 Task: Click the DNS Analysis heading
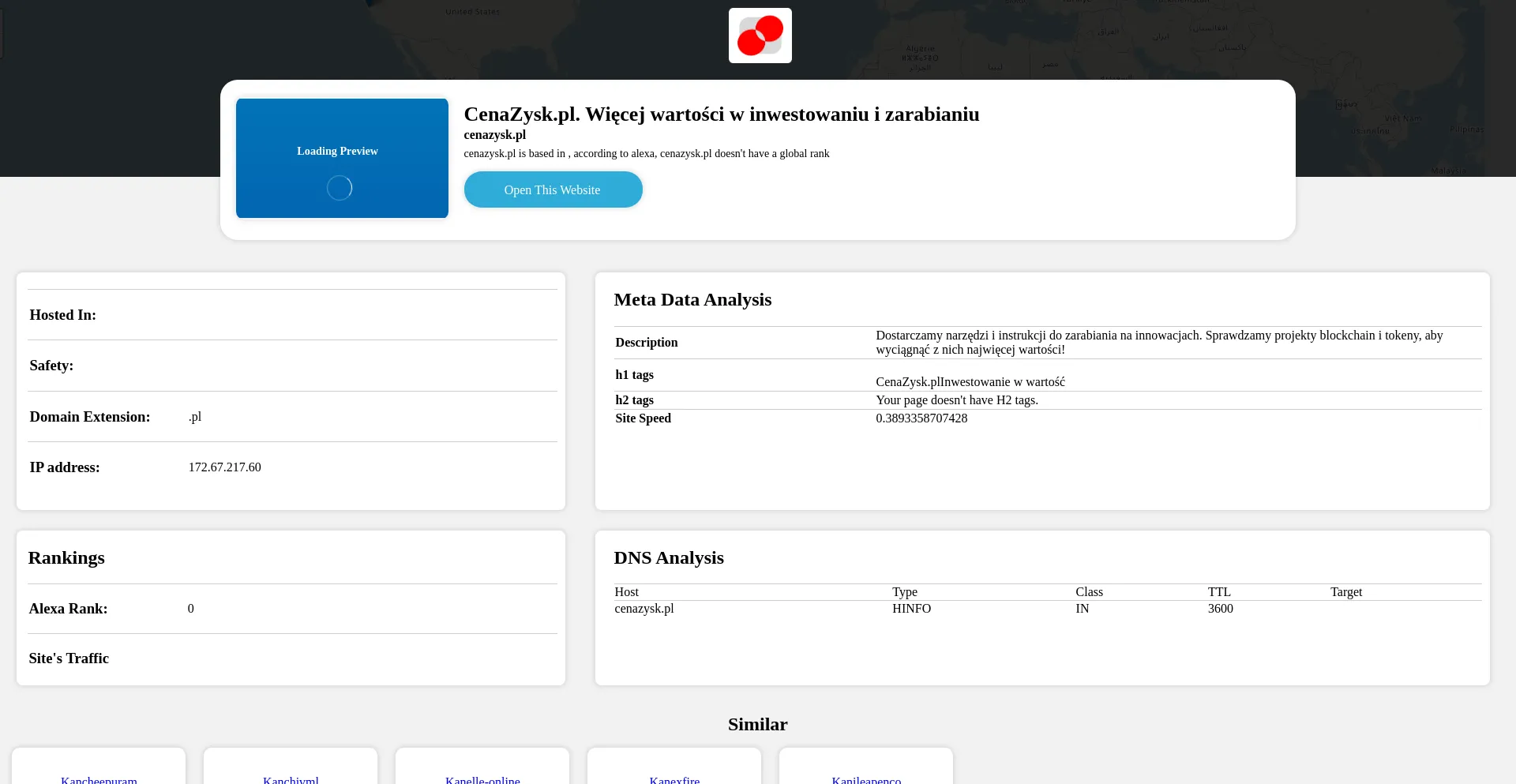668,557
